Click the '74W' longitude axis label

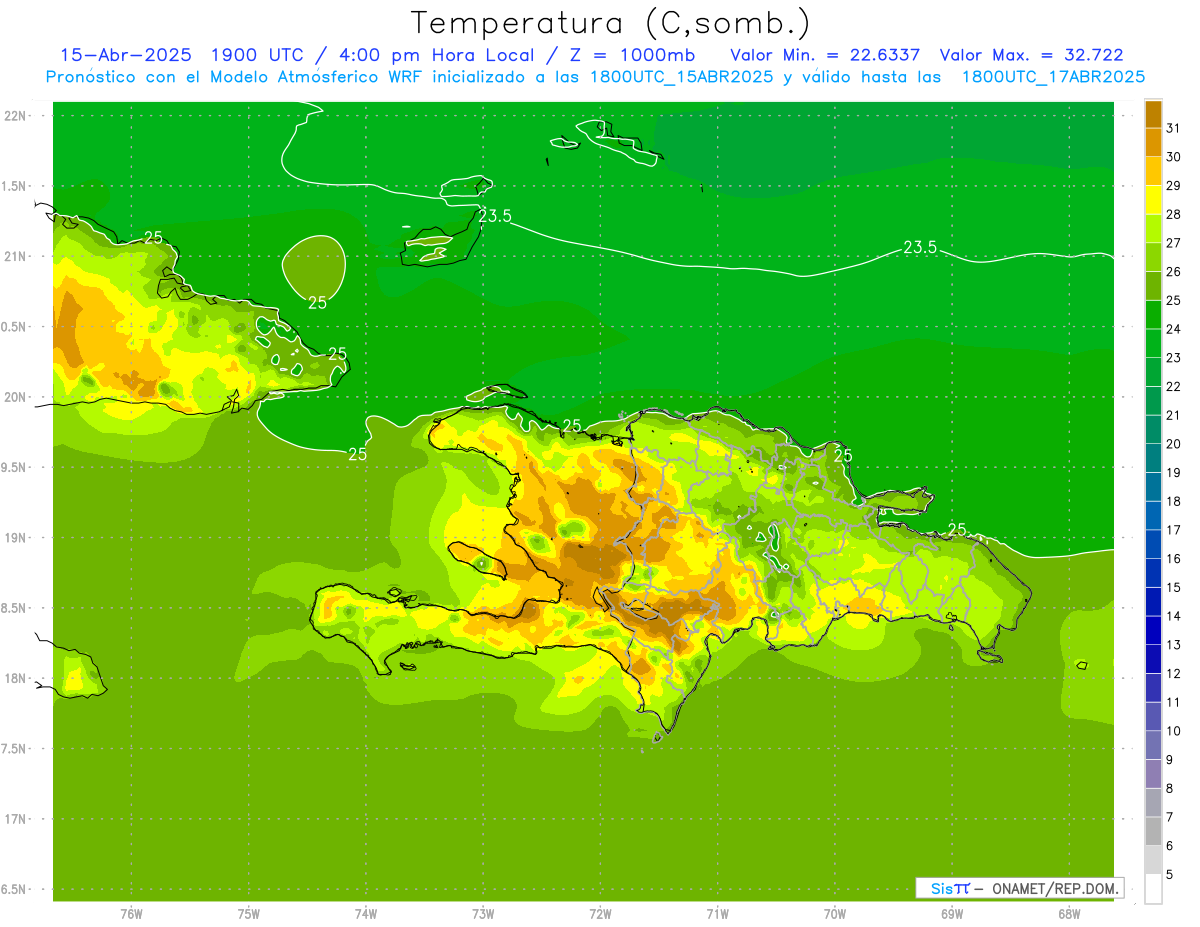pyautogui.click(x=366, y=913)
